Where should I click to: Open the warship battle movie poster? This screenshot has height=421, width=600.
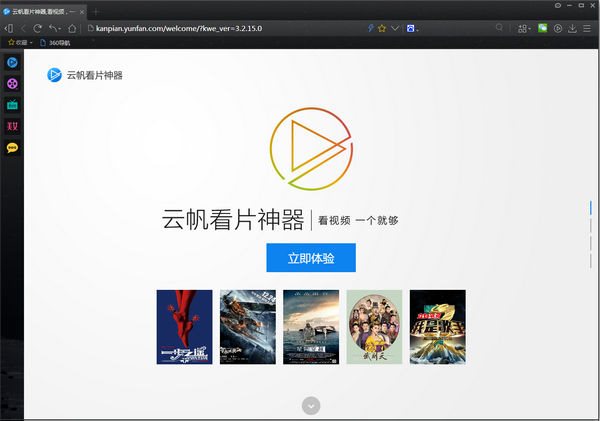(248, 327)
